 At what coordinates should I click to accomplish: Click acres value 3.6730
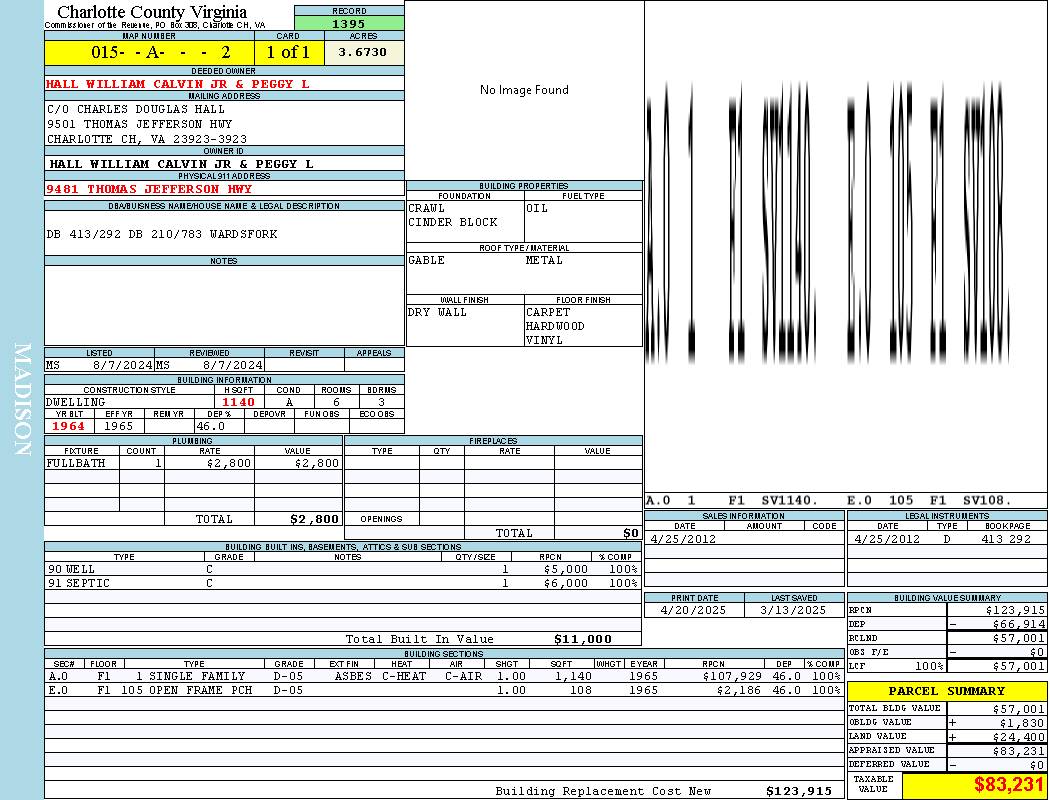[362, 52]
